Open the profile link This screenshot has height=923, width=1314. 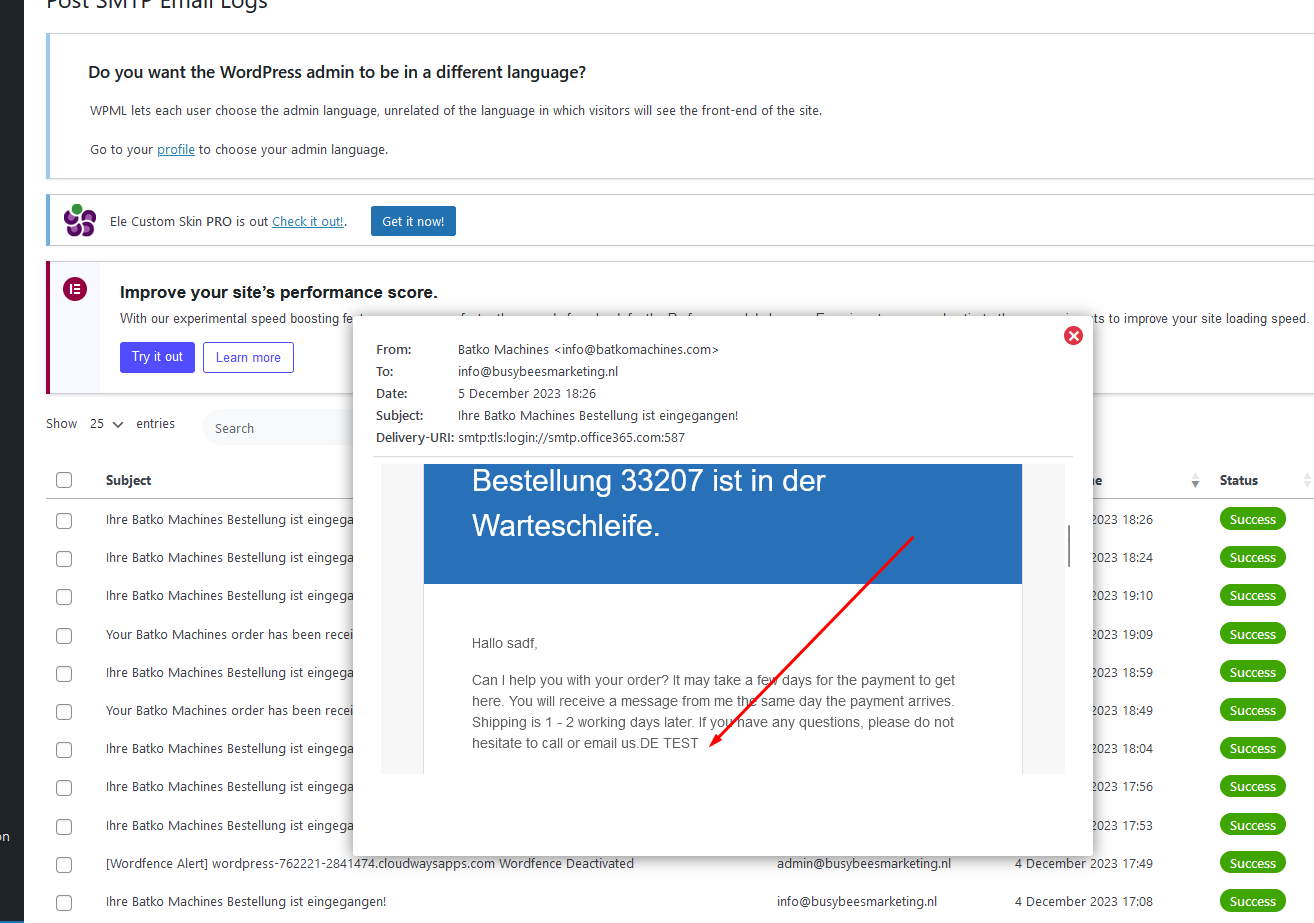tap(176, 149)
